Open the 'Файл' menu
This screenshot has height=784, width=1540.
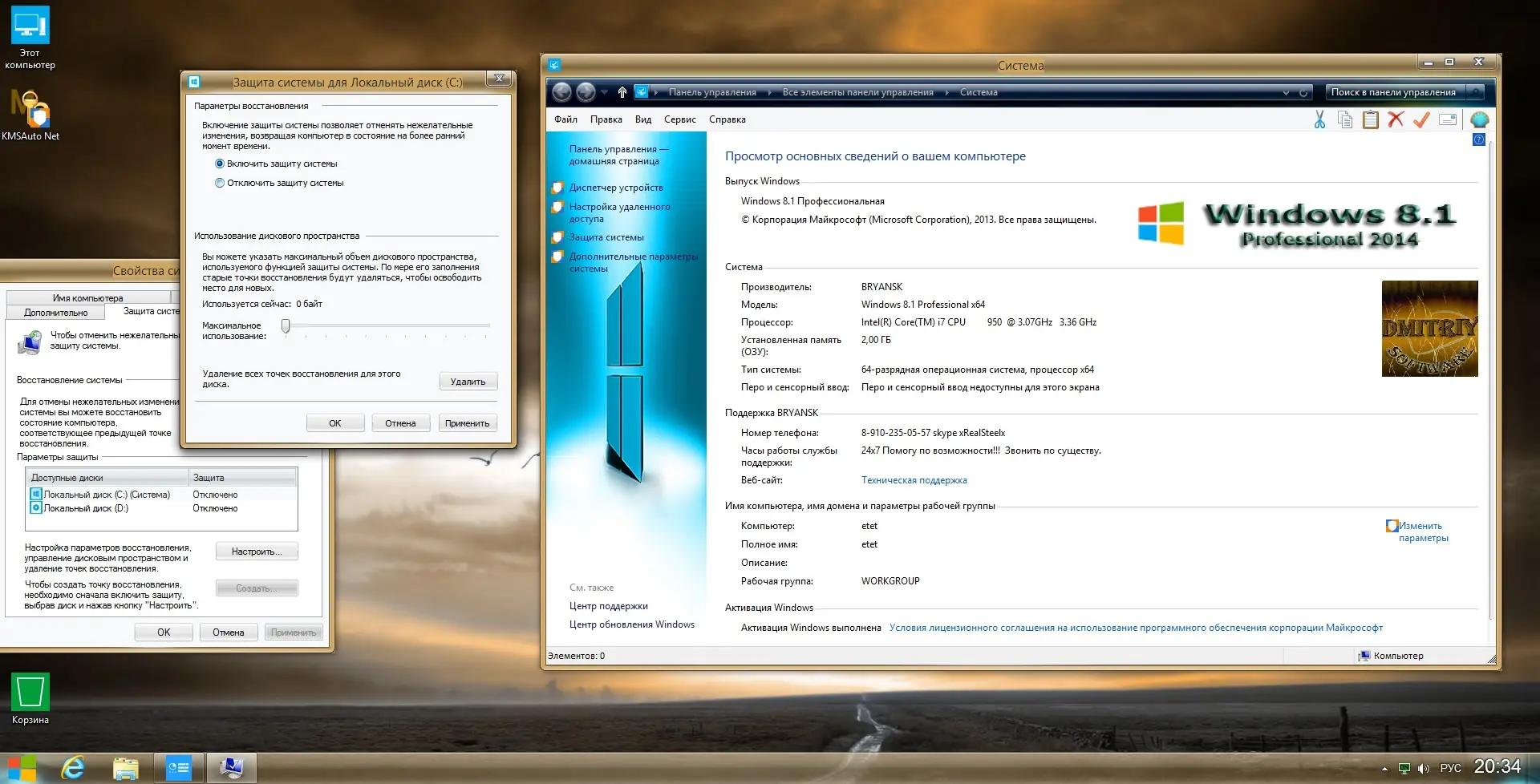(565, 119)
